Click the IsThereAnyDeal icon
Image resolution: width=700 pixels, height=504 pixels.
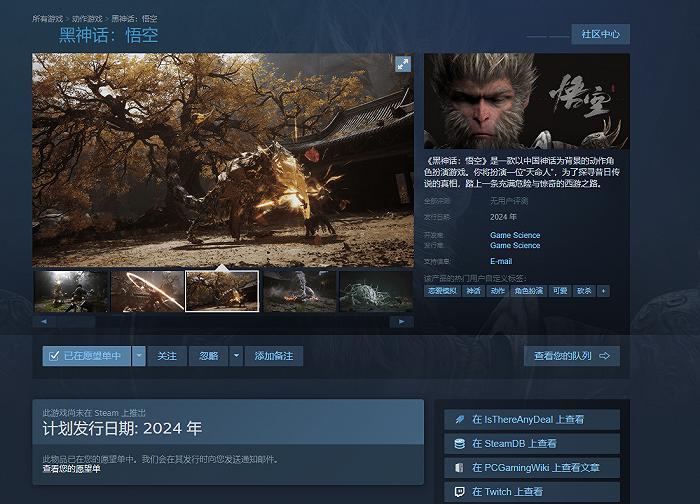point(459,420)
